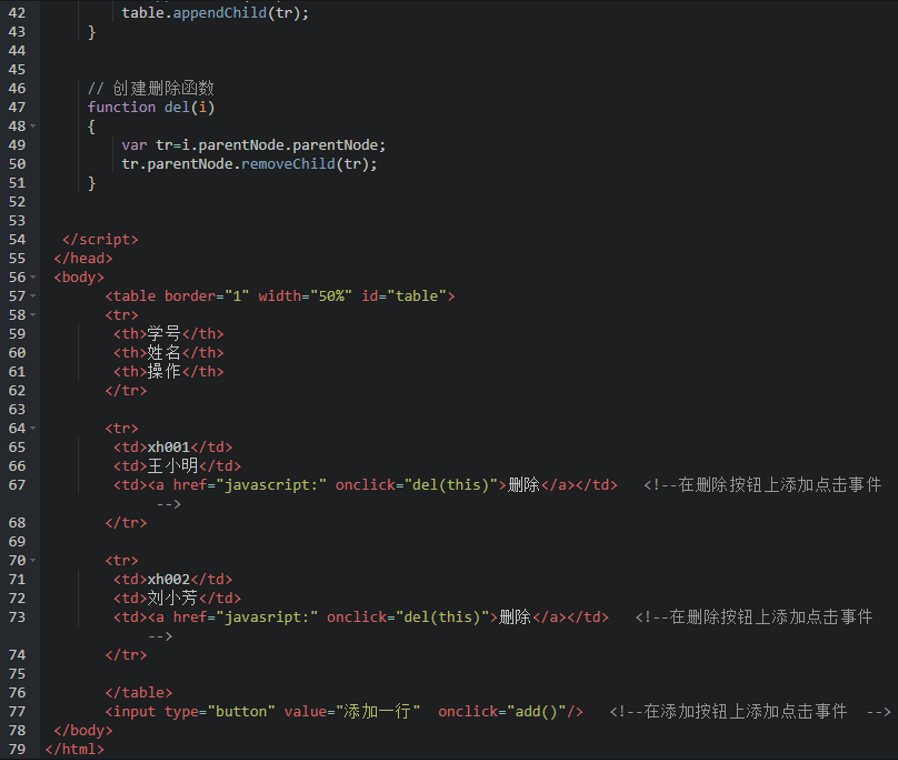This screenshot has height=760, width=898.
Task: Click the <th>学号</th> header cell
Action: pyautogui.click(x=168, y=334)
